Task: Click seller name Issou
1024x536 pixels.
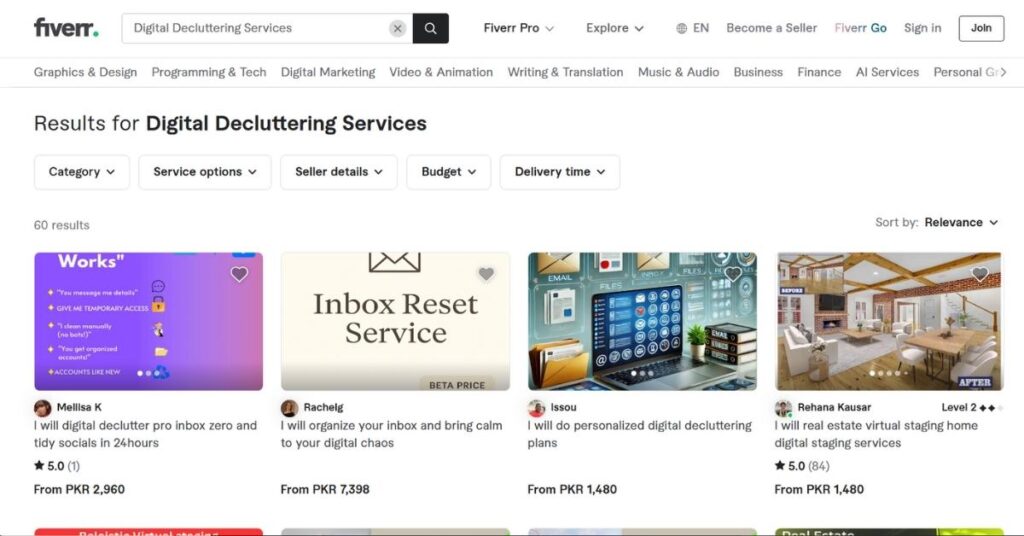Action: click(x=564, y=407)
